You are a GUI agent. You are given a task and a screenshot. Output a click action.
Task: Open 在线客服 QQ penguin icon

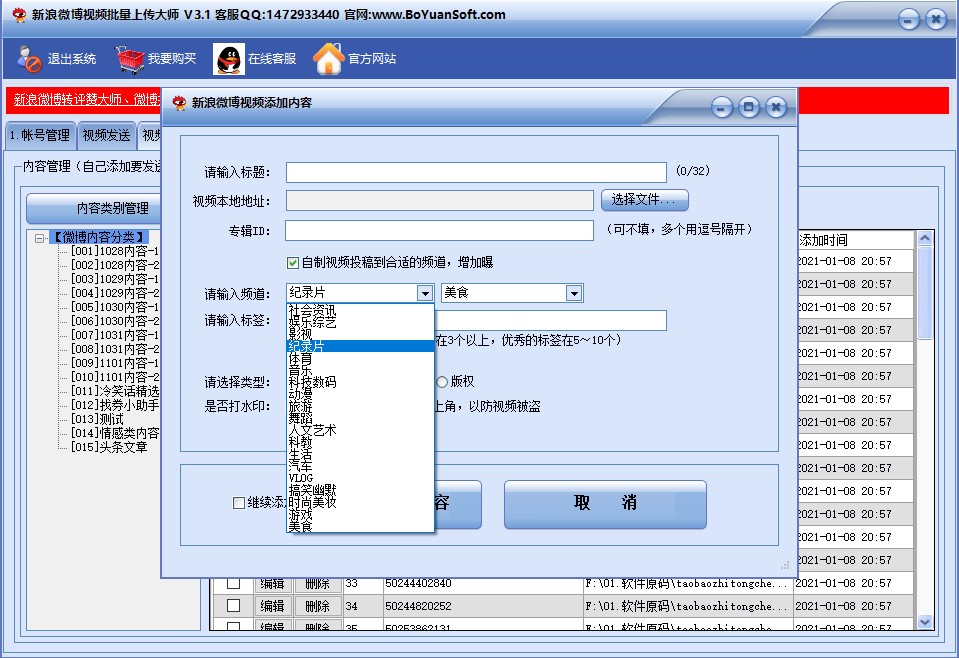click(229, 59)
